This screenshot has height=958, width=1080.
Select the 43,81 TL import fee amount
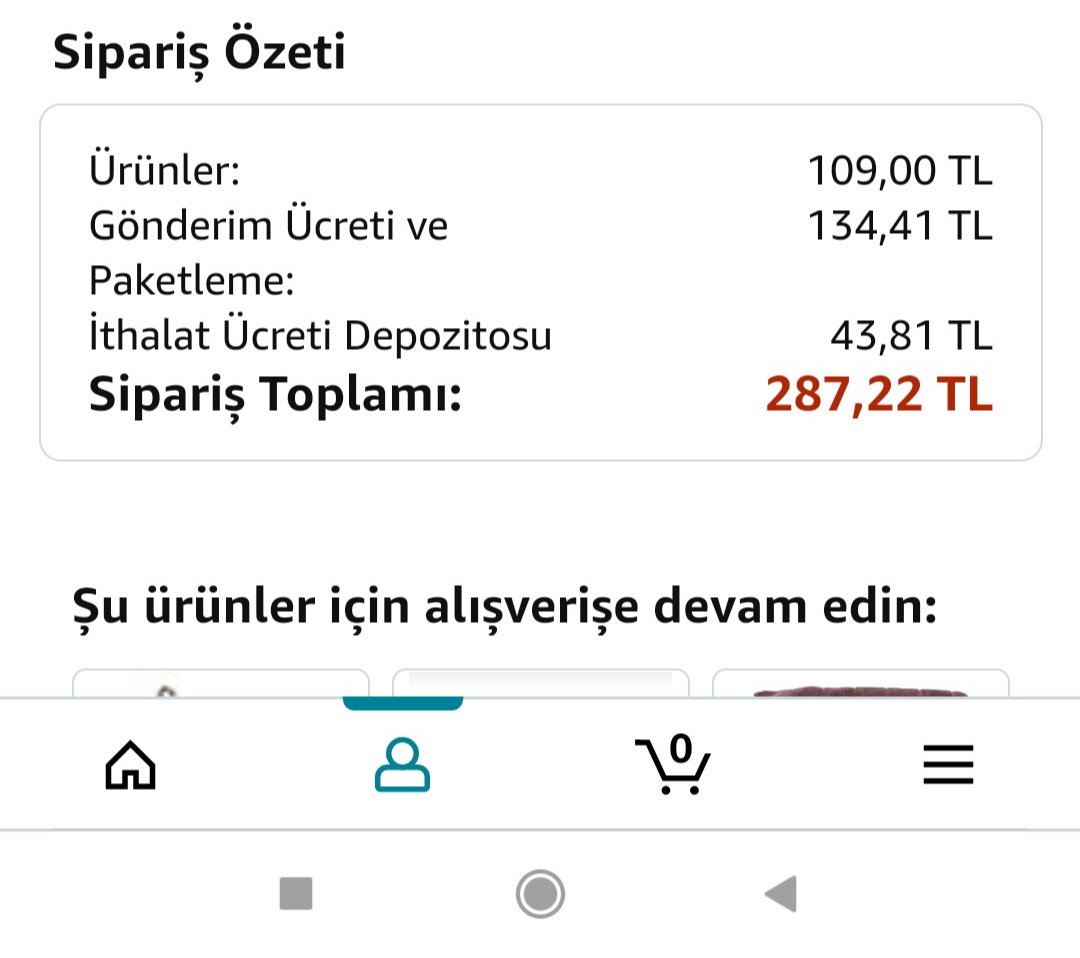[911, 337]
